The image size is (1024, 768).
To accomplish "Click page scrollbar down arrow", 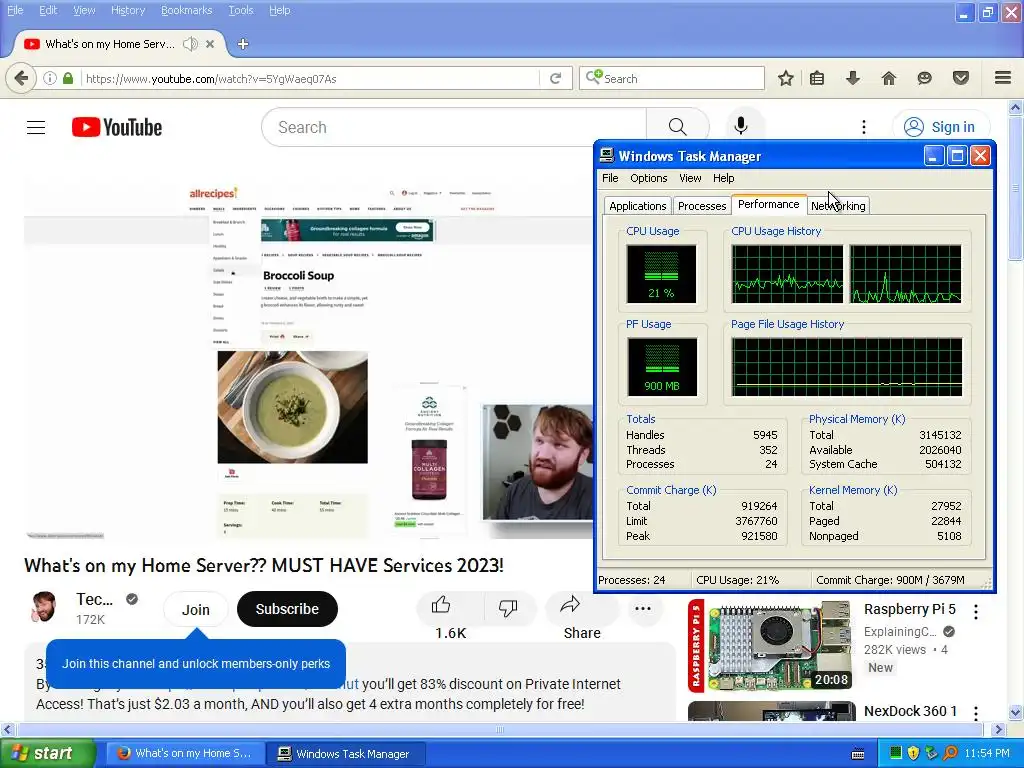I will [1016, 712].
